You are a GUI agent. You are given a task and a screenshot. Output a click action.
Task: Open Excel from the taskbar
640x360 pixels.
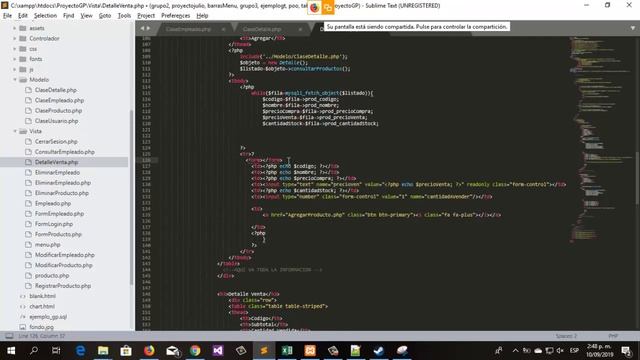[287, 351]
